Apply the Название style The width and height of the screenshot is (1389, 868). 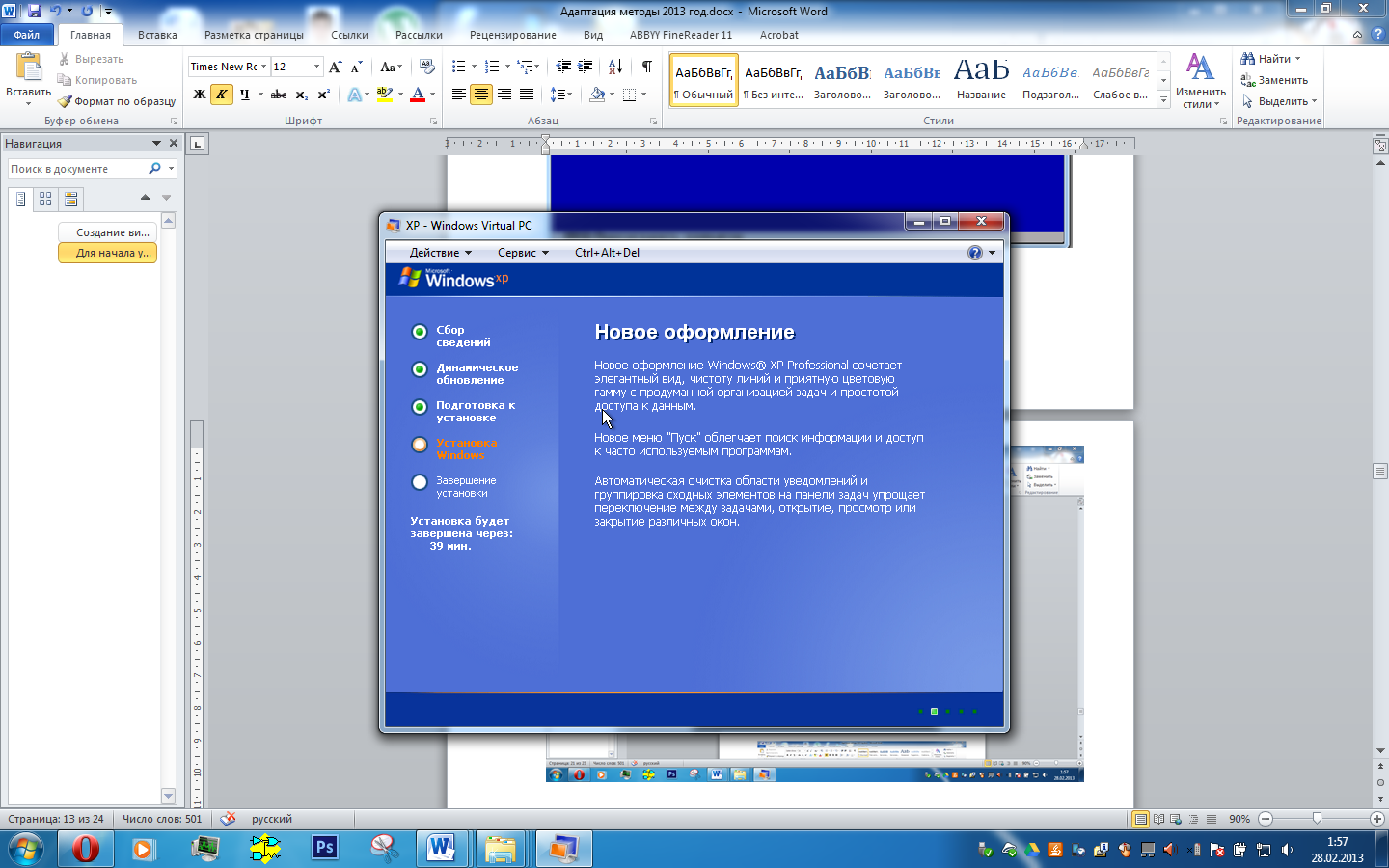pos(981,79)
